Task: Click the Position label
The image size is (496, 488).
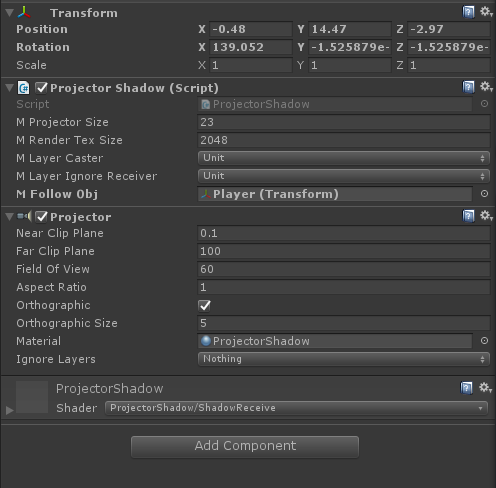Action: click(42, 29)
